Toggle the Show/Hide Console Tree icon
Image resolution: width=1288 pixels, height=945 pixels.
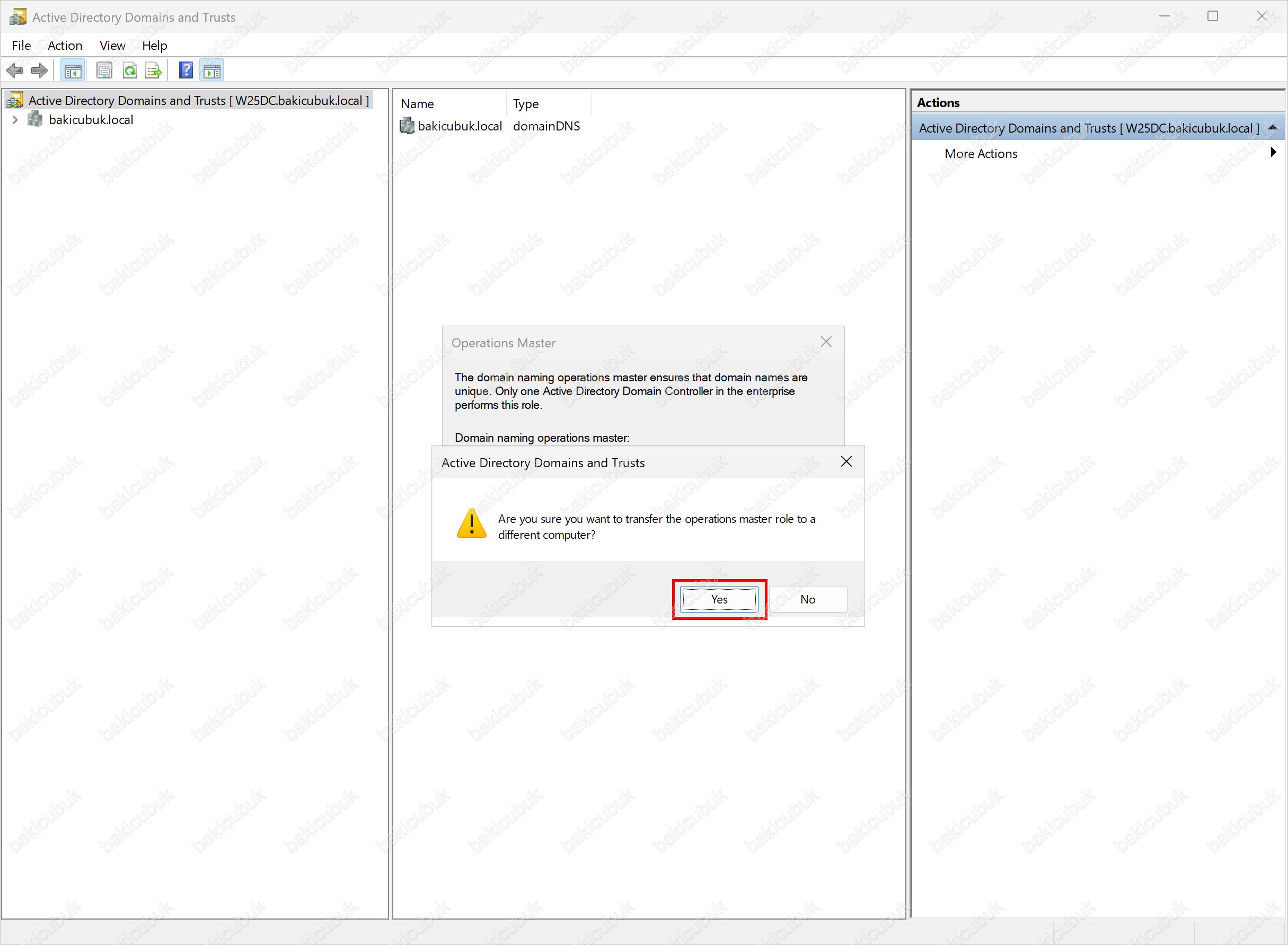73,71
